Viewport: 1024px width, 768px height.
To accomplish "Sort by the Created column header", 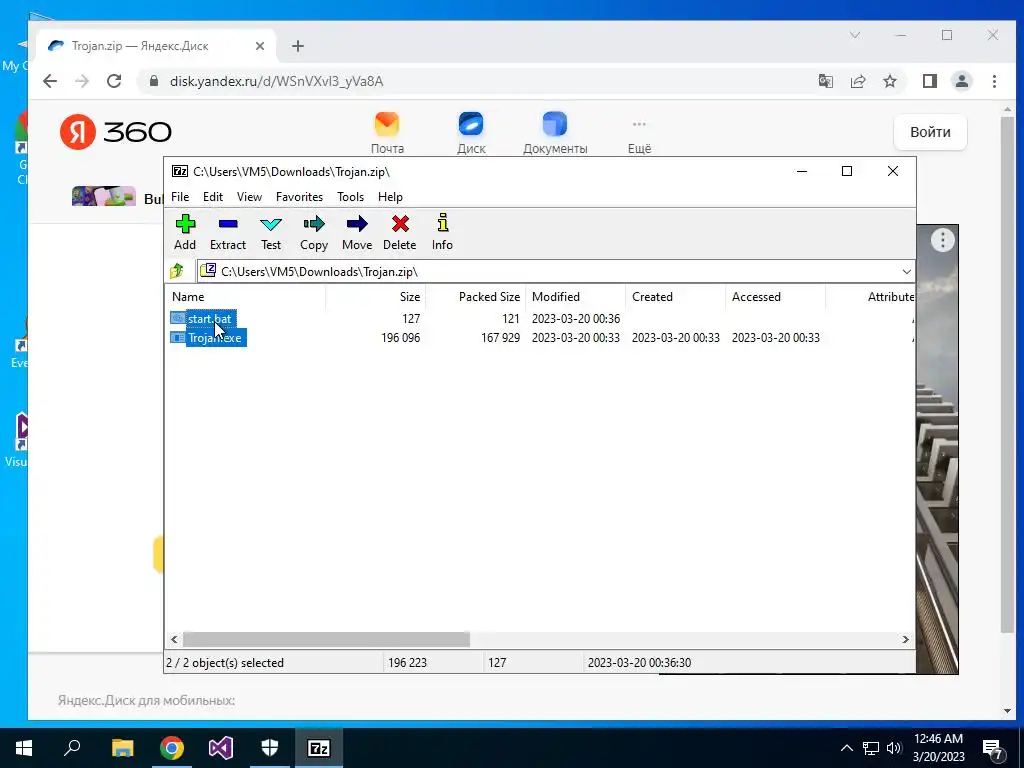I will point(675,296).
